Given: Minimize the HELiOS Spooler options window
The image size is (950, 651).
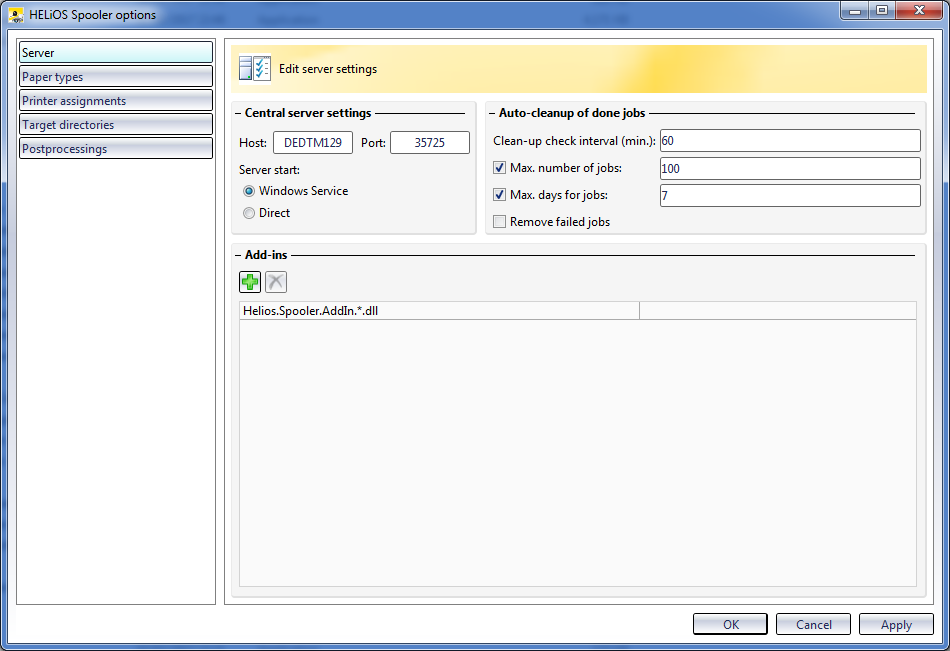Looking at the screenshot, I should (x=855, y=10).
